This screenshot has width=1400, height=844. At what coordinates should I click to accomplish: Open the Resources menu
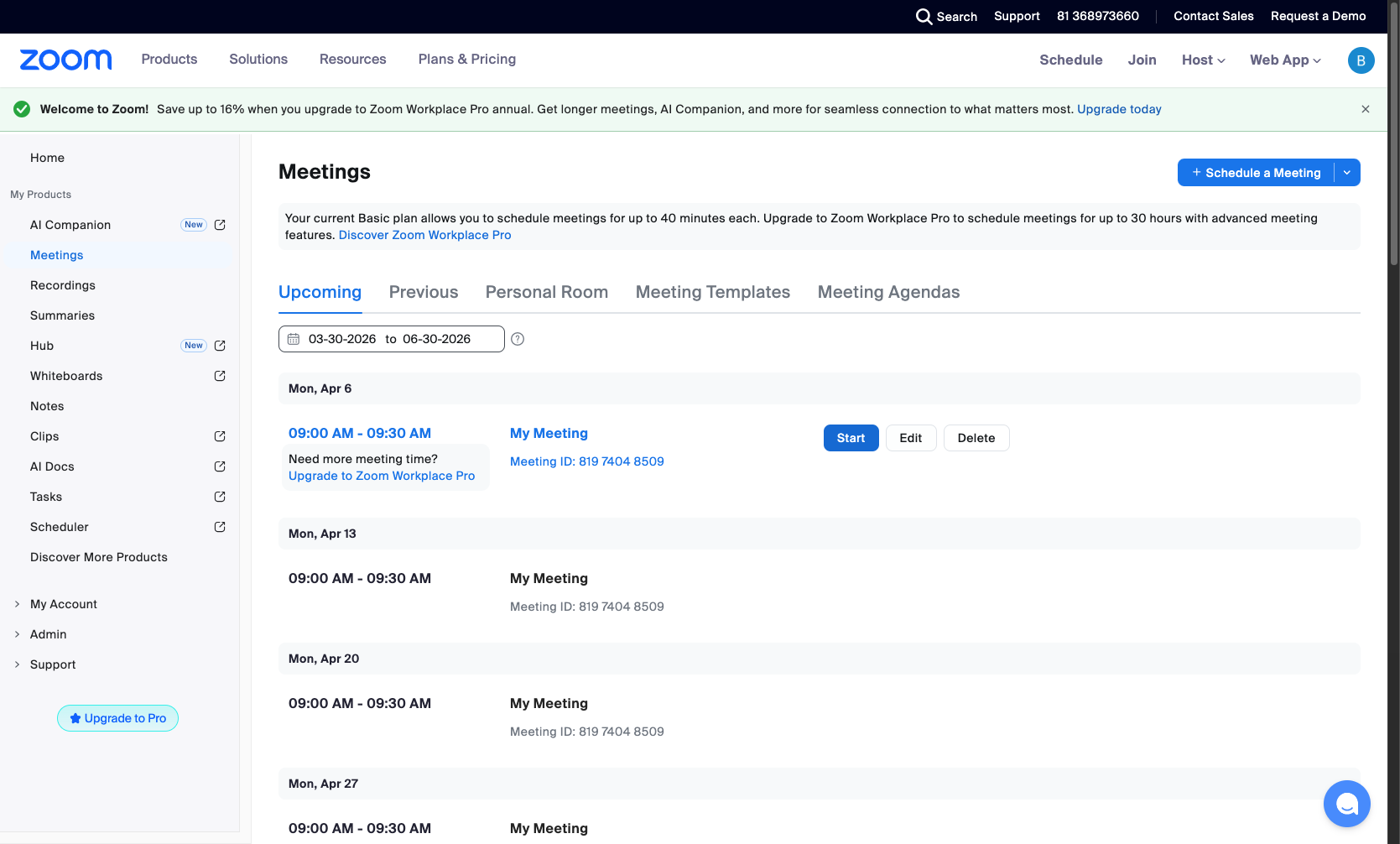tap(353, 60)
